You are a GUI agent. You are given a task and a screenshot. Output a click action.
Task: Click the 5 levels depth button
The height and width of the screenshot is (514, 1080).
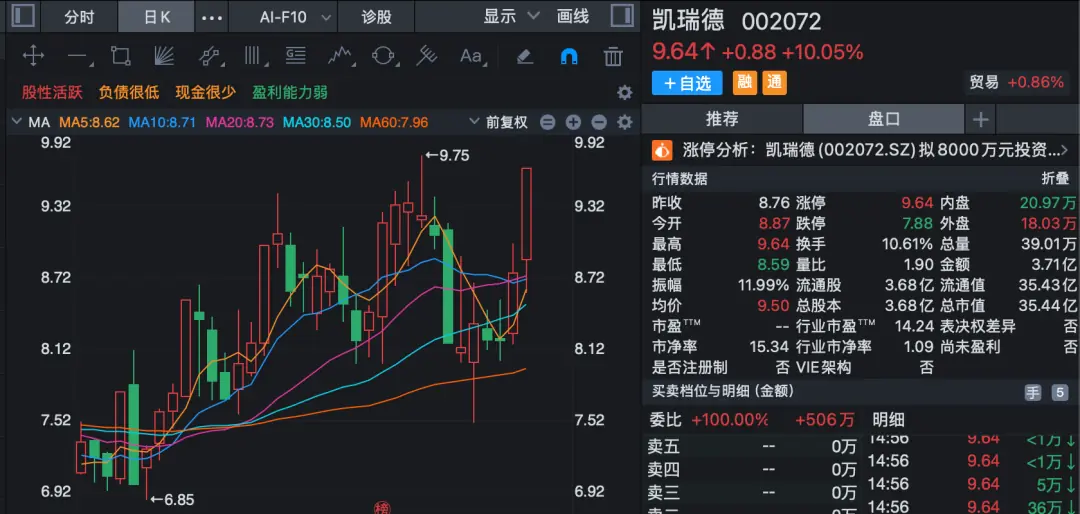coord(1059,393)
